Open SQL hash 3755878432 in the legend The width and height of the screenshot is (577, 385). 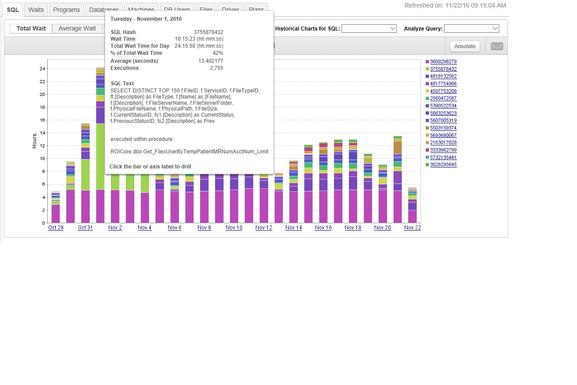(x=443, y=69)
